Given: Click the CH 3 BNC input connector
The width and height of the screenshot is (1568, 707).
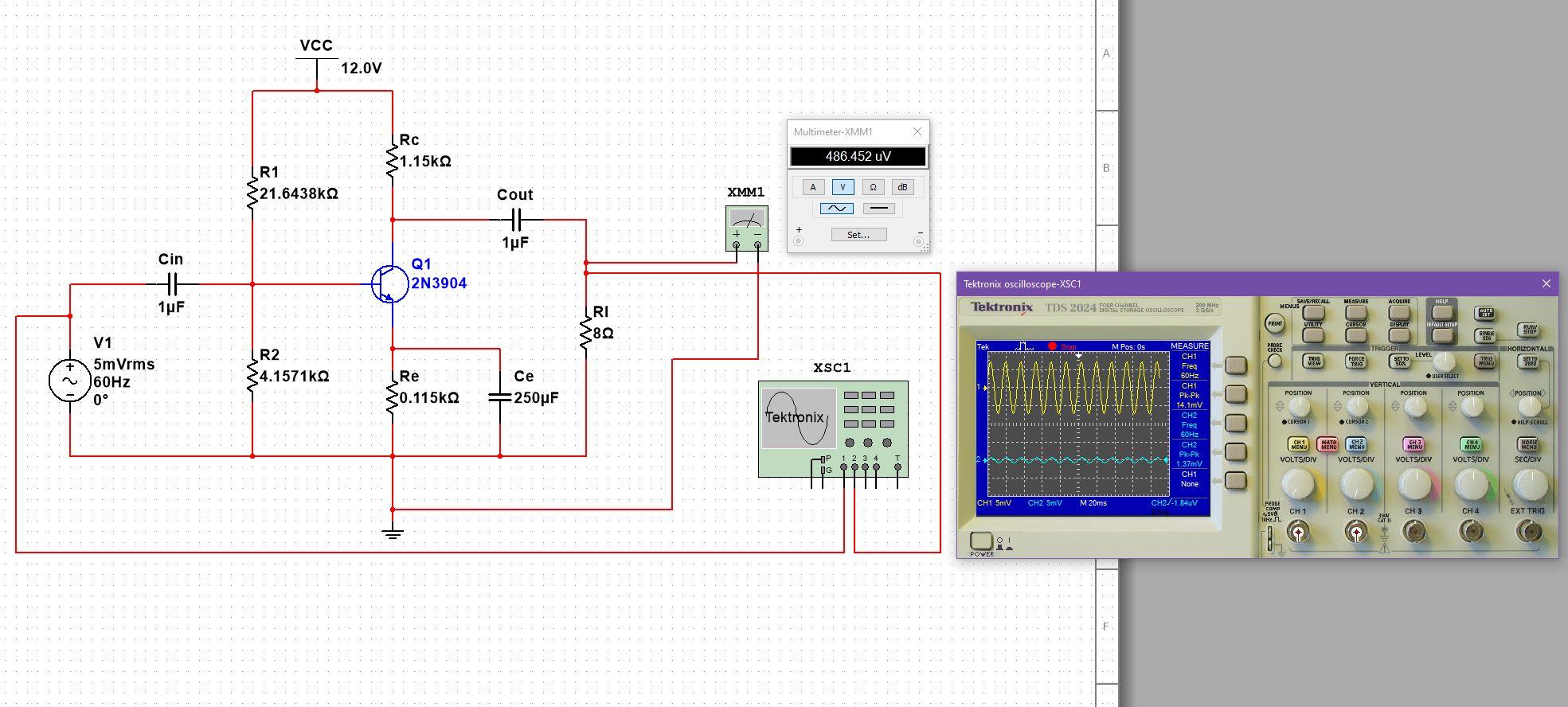Looking at the screenshot, I should (1415, 531).
